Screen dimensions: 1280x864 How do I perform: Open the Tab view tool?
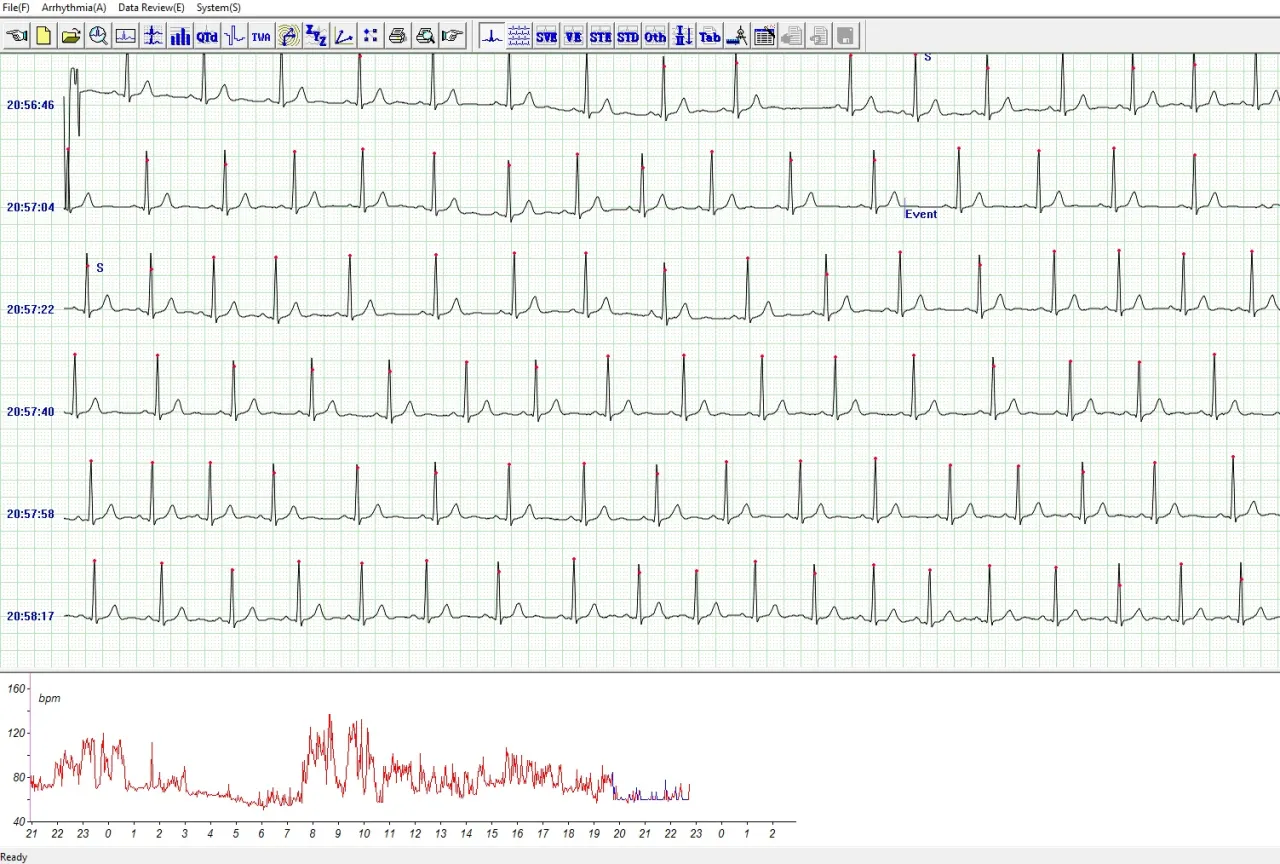[709, 36]
